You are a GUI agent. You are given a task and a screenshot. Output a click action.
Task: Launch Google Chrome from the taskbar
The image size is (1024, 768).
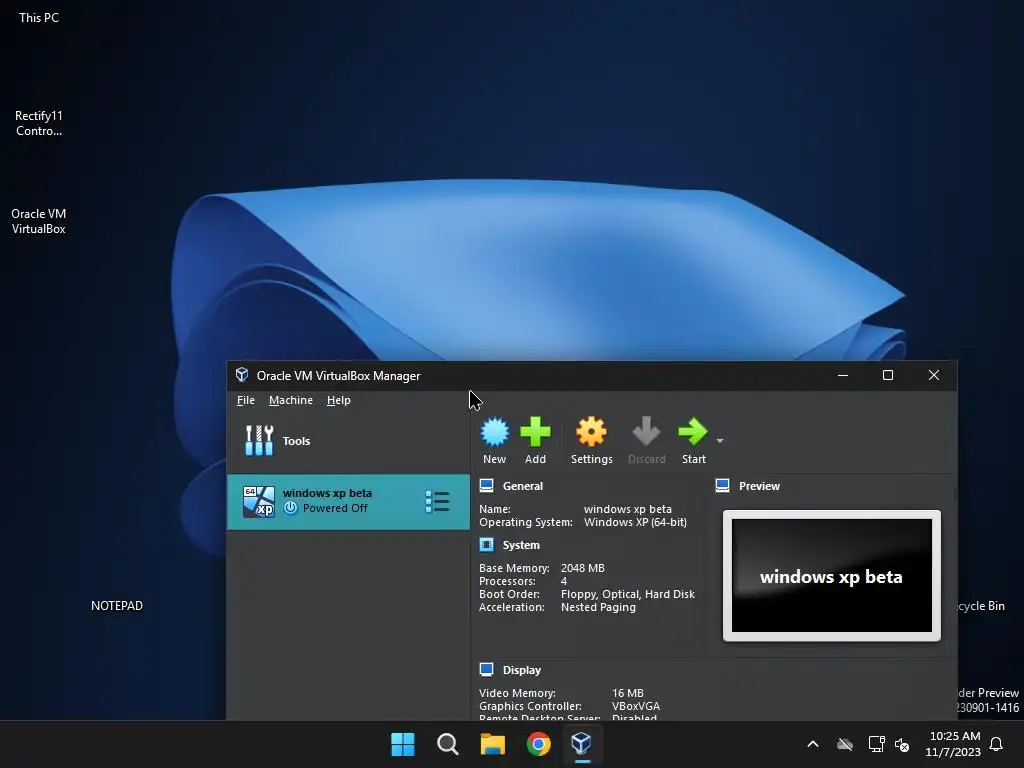point(539,744)
